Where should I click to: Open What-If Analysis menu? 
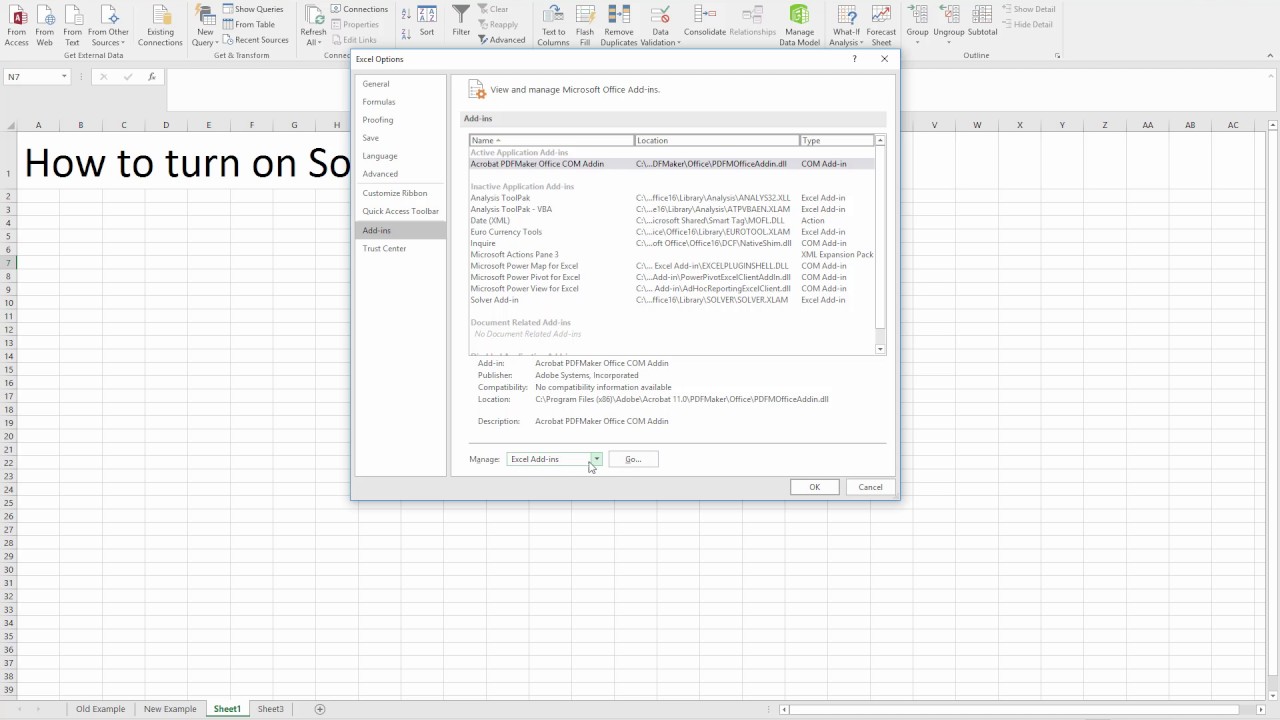pos(846,25)
